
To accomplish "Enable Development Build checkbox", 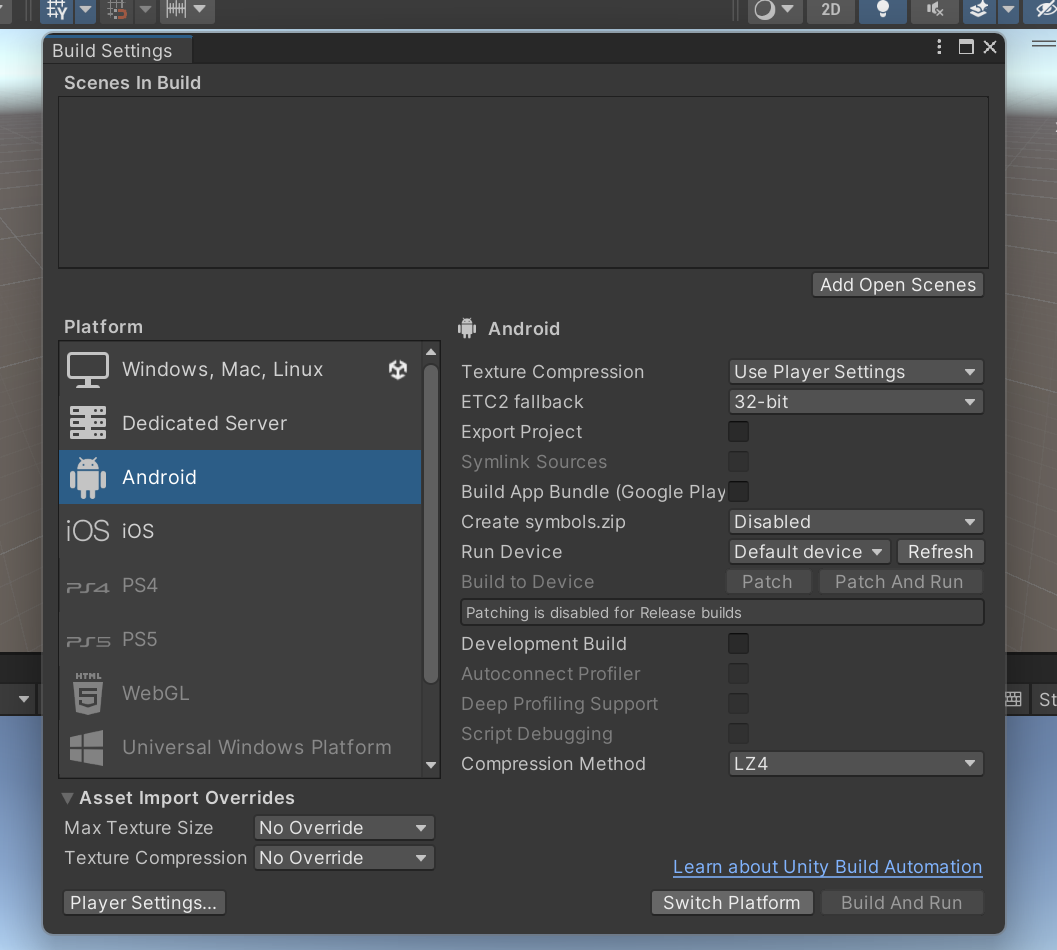I will click(738, 644).
